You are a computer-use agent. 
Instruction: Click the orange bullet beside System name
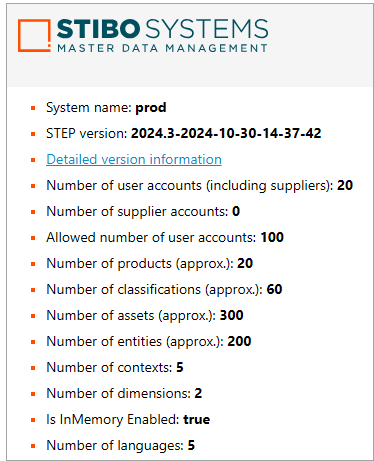(33, 108)
